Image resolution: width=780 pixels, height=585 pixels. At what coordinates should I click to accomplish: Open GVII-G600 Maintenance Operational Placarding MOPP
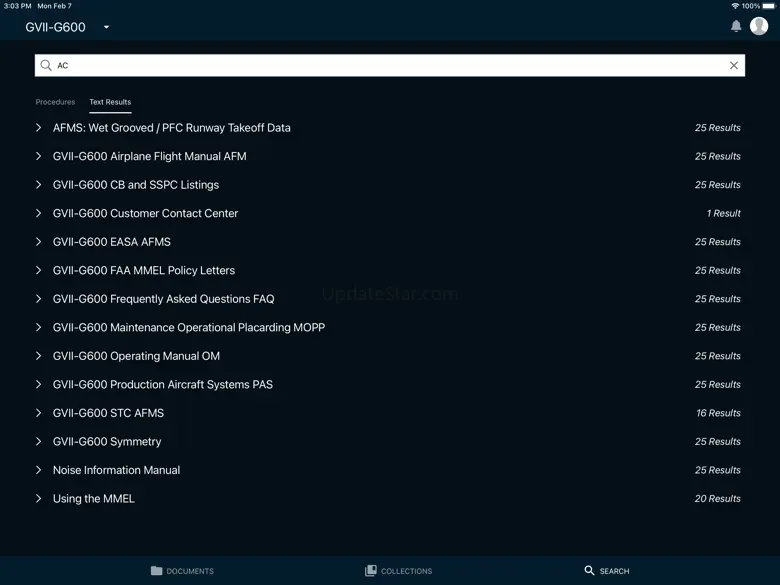tap(189, 327)
